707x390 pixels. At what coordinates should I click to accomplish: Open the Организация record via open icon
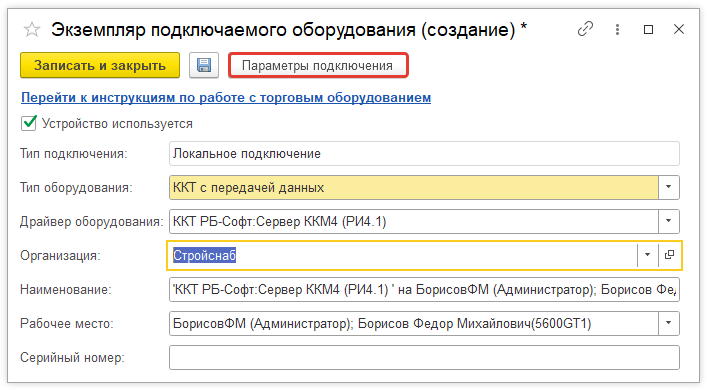coord(670,255)
